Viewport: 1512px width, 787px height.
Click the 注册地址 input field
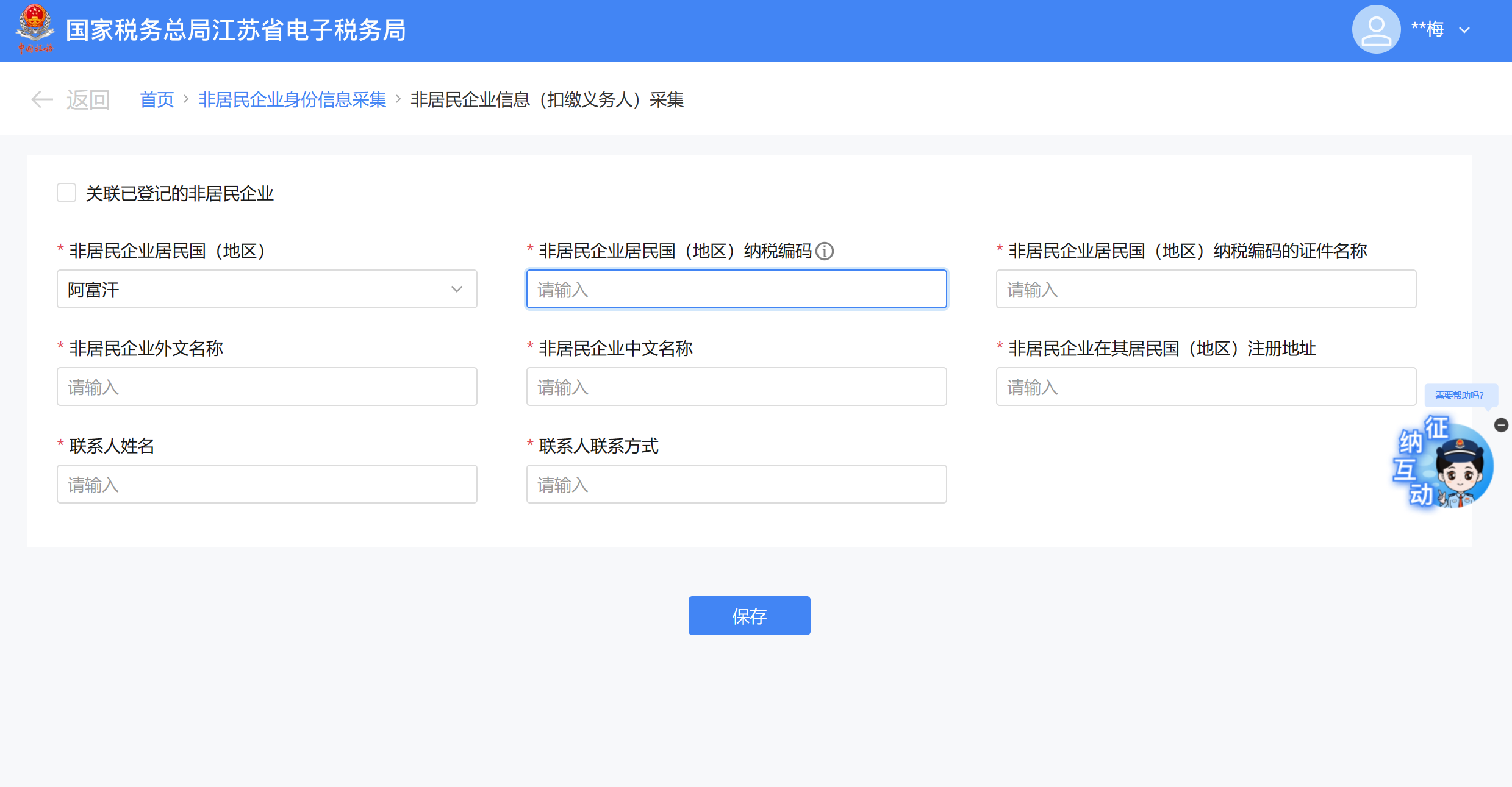(1205, 386)
